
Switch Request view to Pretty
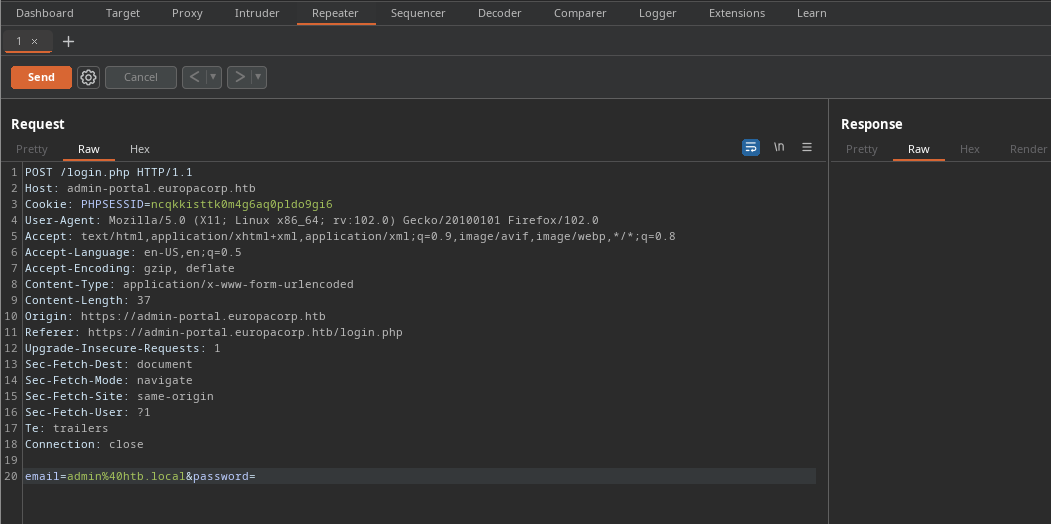32,149
